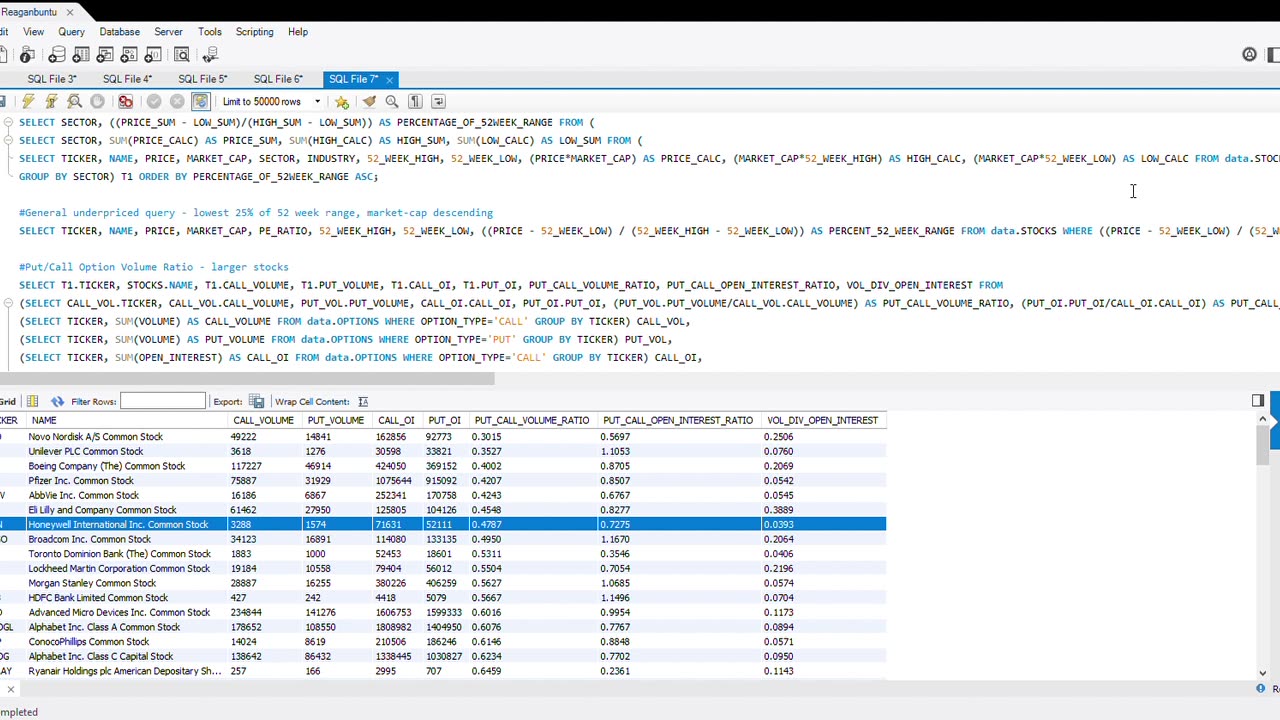
Task: Open the View menu
Action: click(x=33, y=32)
